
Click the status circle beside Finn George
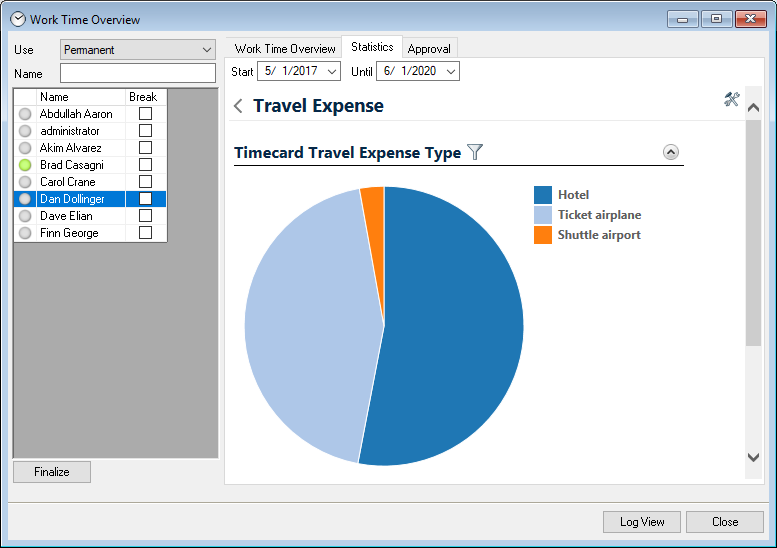[x=25, y=233]
